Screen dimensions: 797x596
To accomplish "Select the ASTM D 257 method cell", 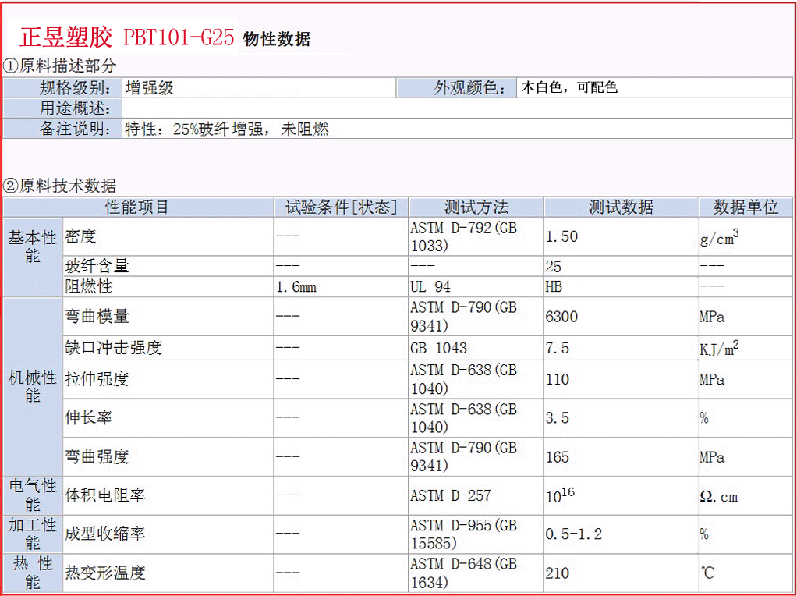I will (x=450, y=496).
